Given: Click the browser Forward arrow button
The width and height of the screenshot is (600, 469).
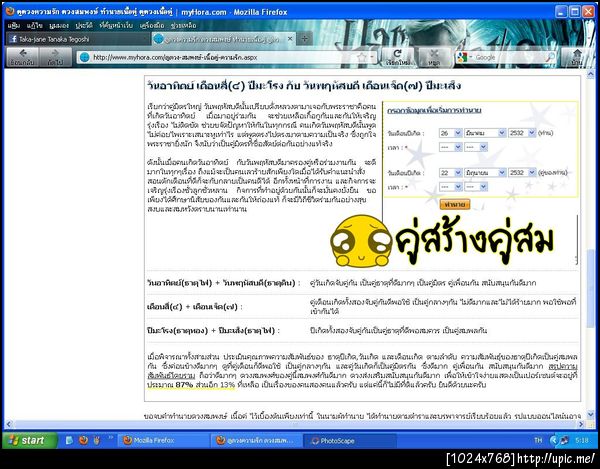Looking at the screenshot, I should click(55, 57).
